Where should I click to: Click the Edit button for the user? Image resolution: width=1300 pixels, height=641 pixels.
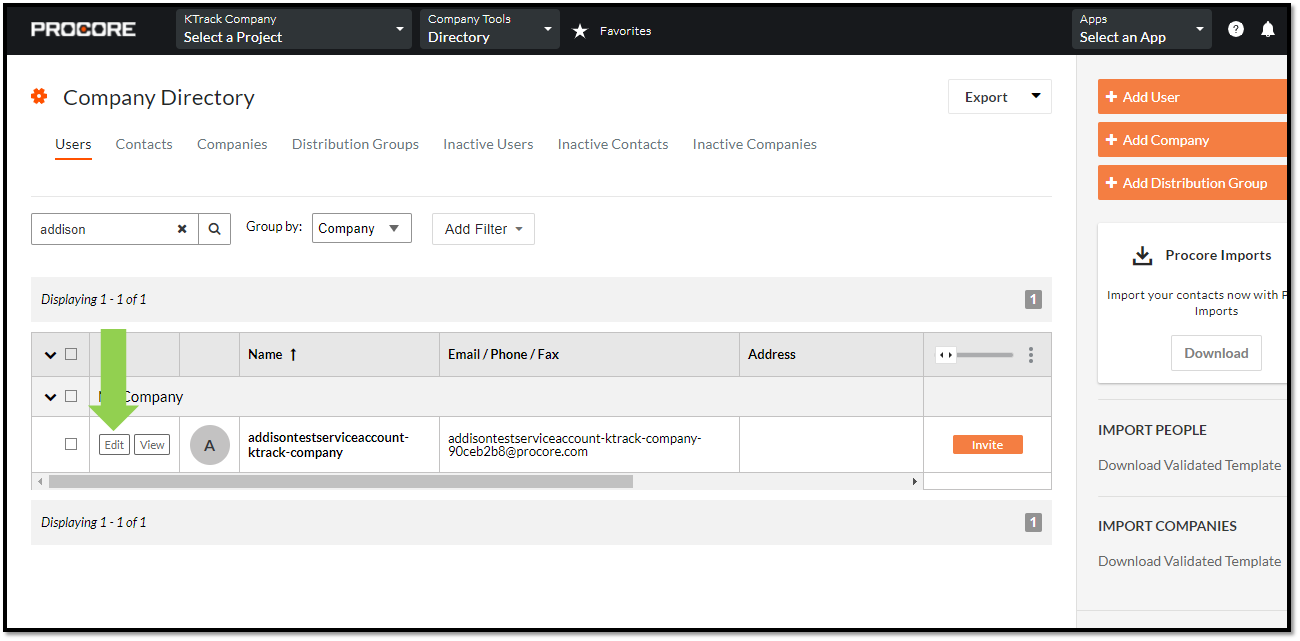pyautogui.click(x=114, y=445)
